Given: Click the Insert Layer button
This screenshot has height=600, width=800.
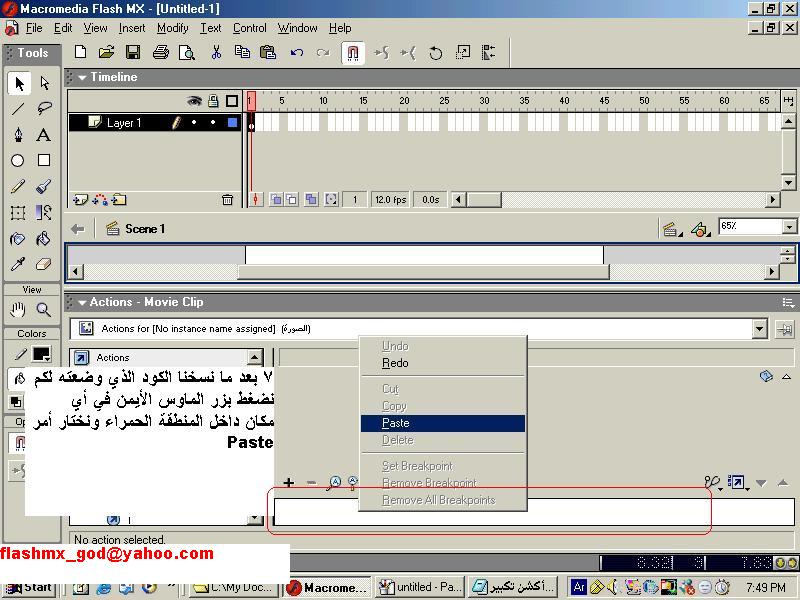Looking at the screenshot, I should pos(80,200).
